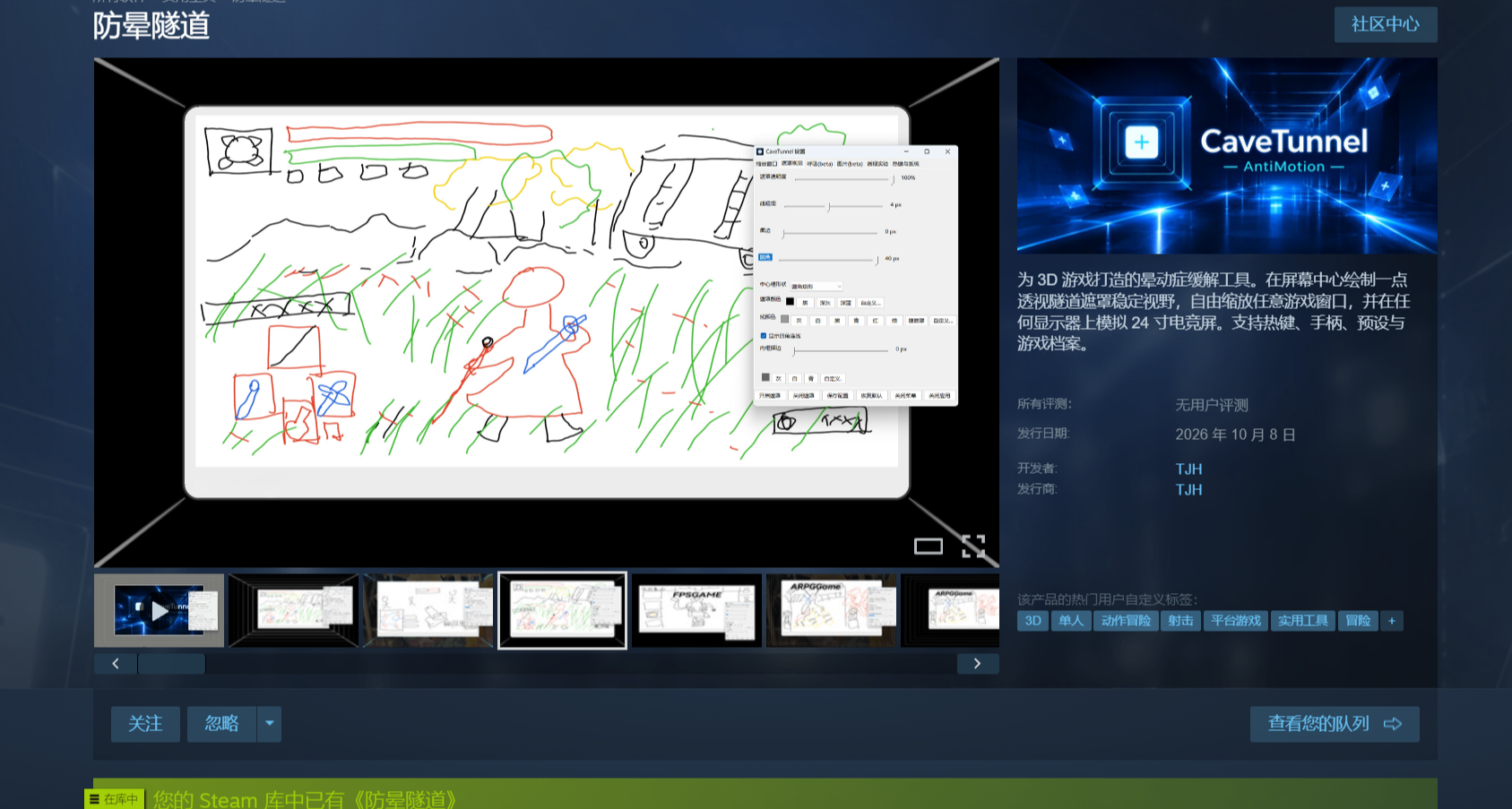Open the 平台游戏 tag
Viewport: 1512px width, 809px height.
click(x=1236, y=621)
